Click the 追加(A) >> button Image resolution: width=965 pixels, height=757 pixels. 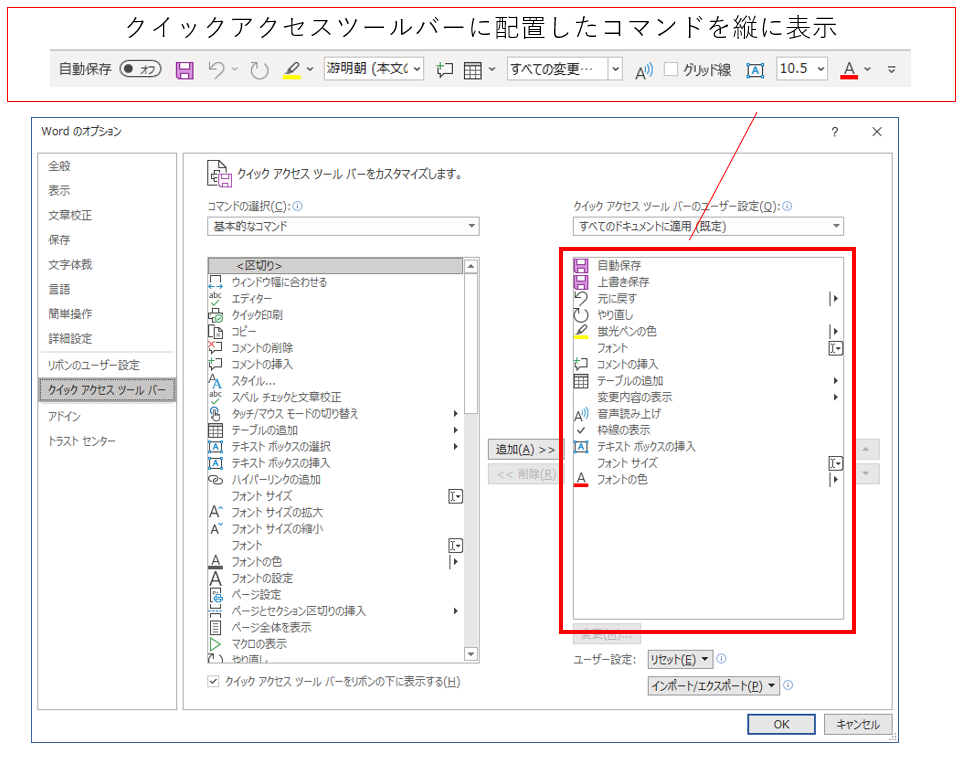coord(525,450)
